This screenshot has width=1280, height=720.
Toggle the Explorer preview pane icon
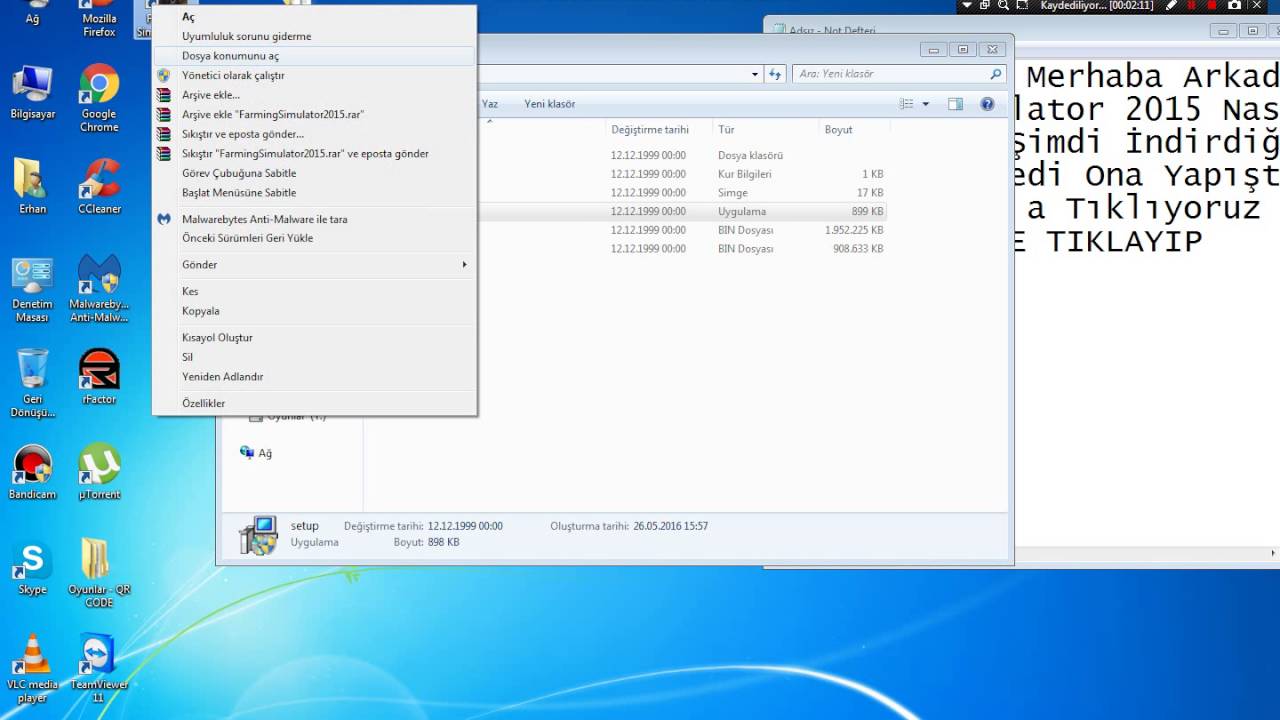pos(955,104)
